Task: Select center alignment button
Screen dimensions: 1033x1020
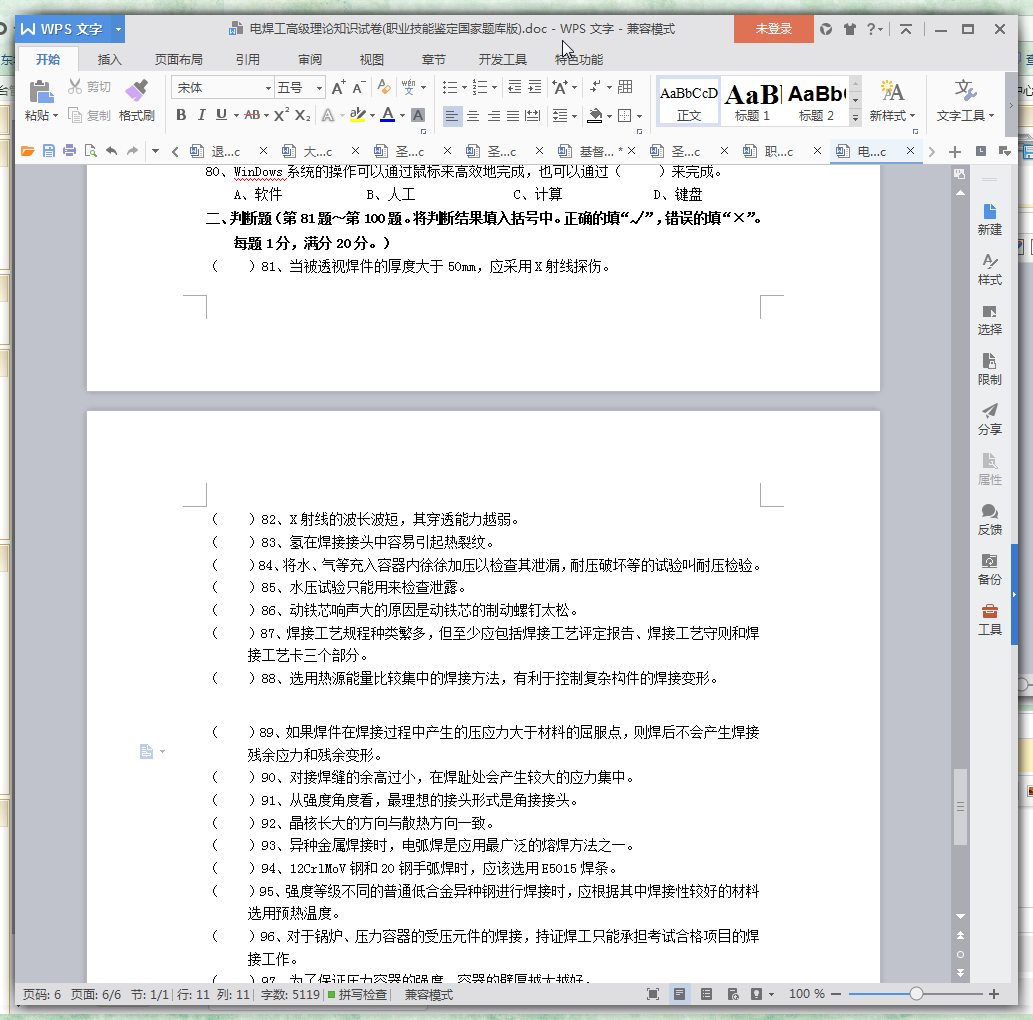Action: tap(473, 116)
